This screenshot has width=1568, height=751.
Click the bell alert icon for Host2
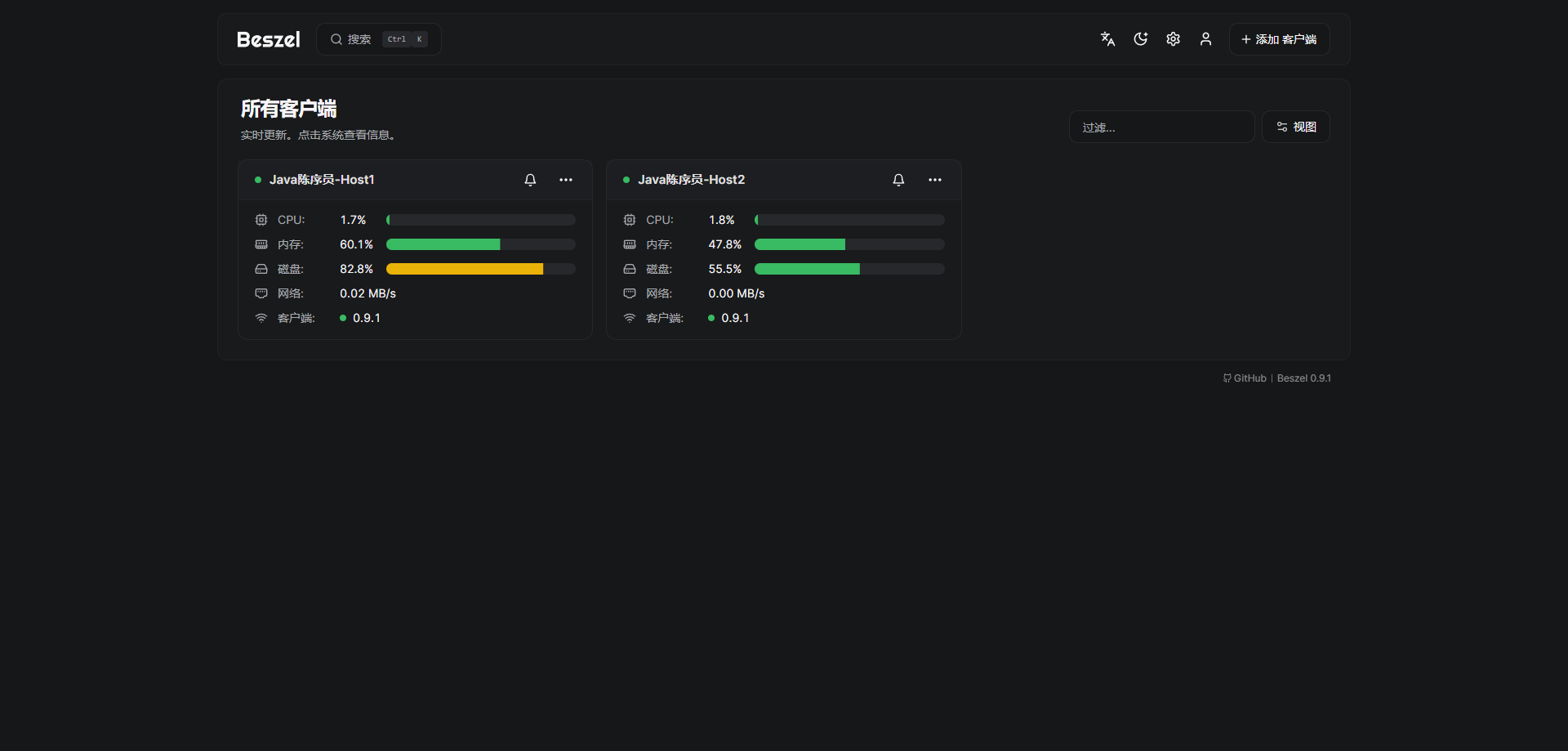click(898, 180)
